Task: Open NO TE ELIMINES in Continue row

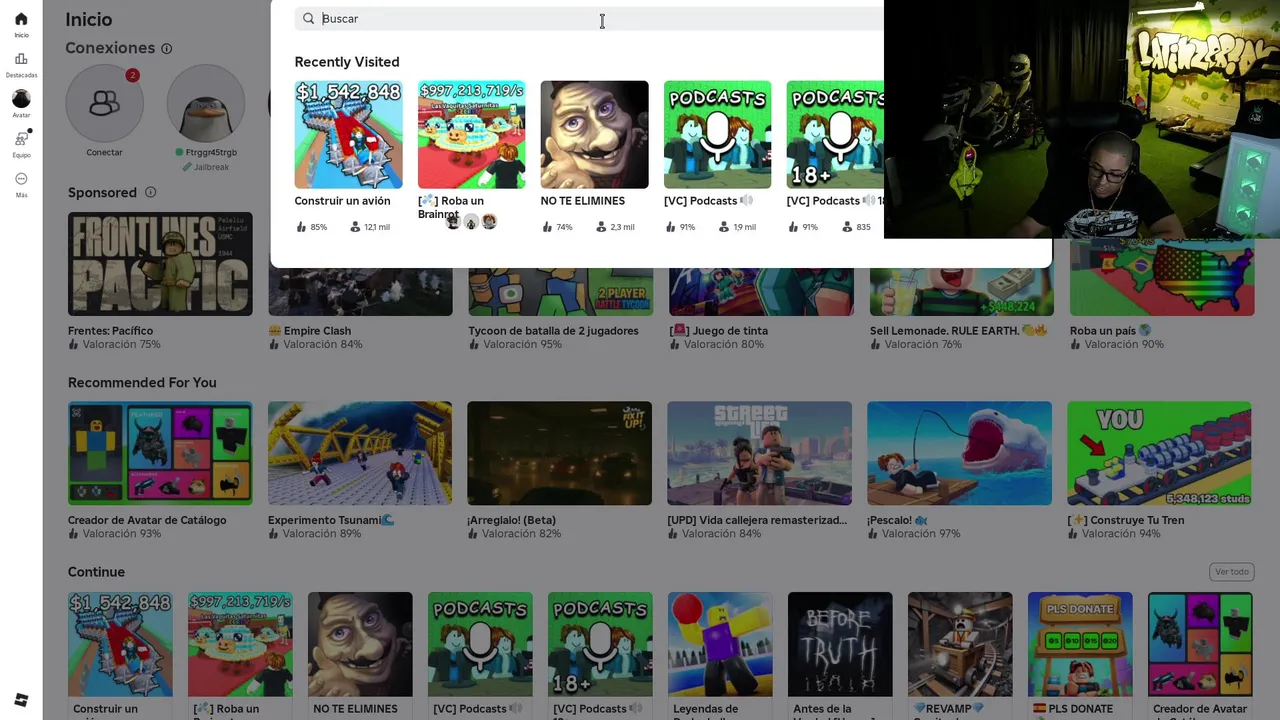Action: tap(360, 644)
